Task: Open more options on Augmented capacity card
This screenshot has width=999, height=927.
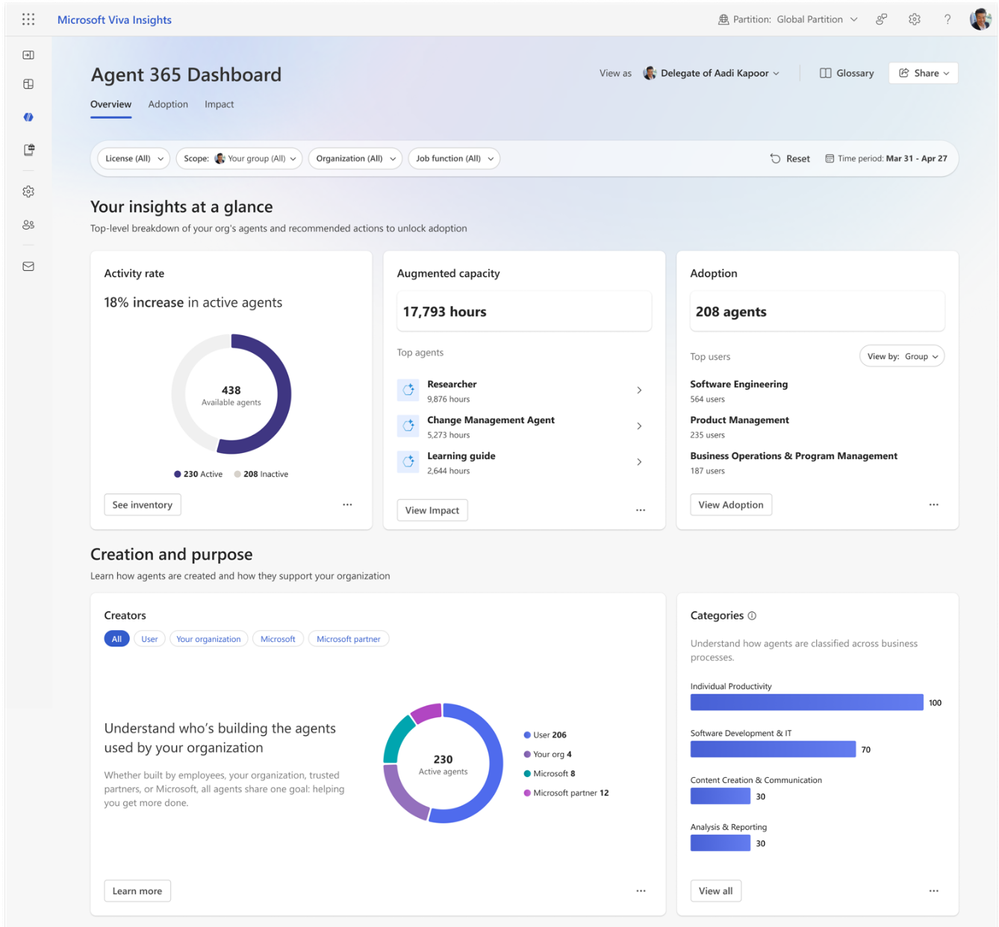Action: click(640, 510)
